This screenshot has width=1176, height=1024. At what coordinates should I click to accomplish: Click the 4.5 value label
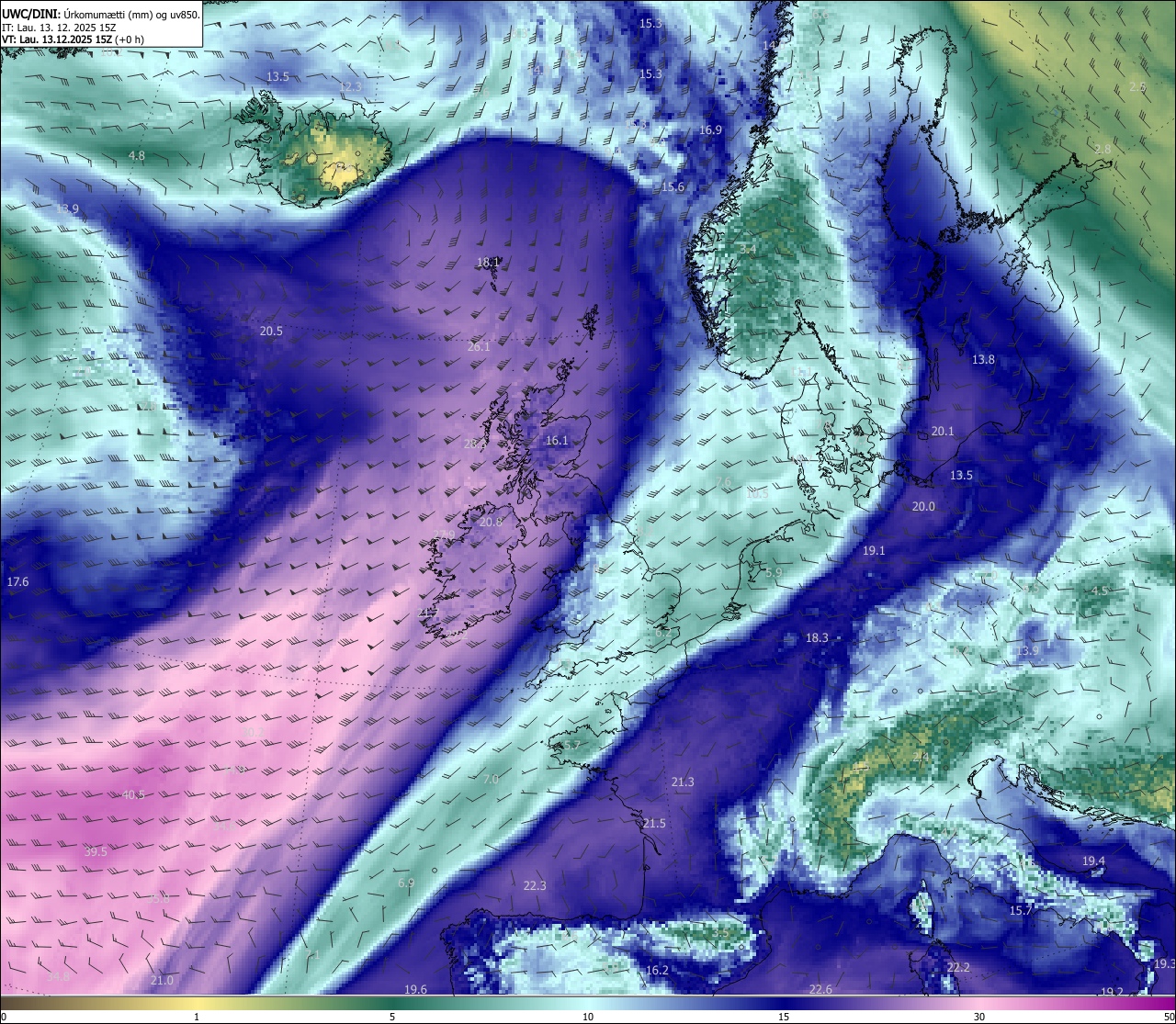[1100, 591]
